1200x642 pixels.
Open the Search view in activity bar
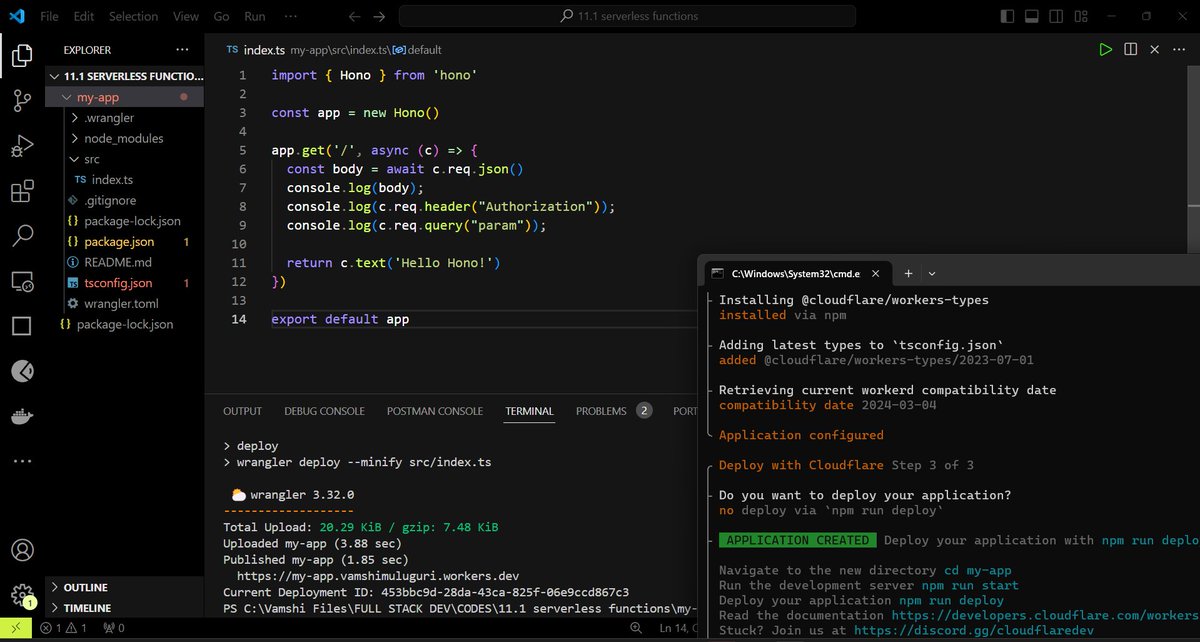tap(22, 237)
